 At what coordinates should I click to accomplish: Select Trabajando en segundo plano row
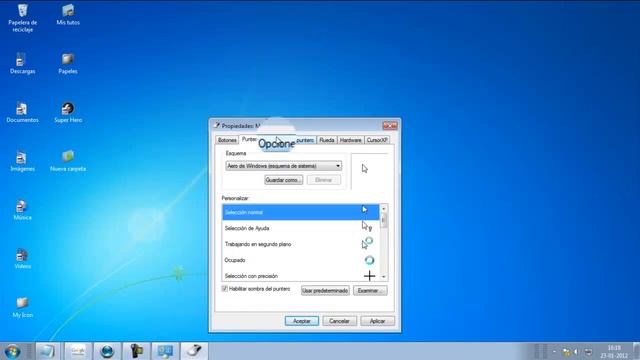click(301, 244)
